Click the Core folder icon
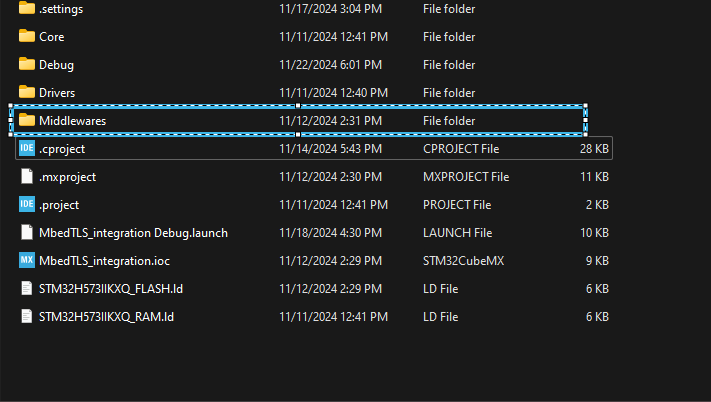This screenshot has width=711, height=402. click(27, 37)
